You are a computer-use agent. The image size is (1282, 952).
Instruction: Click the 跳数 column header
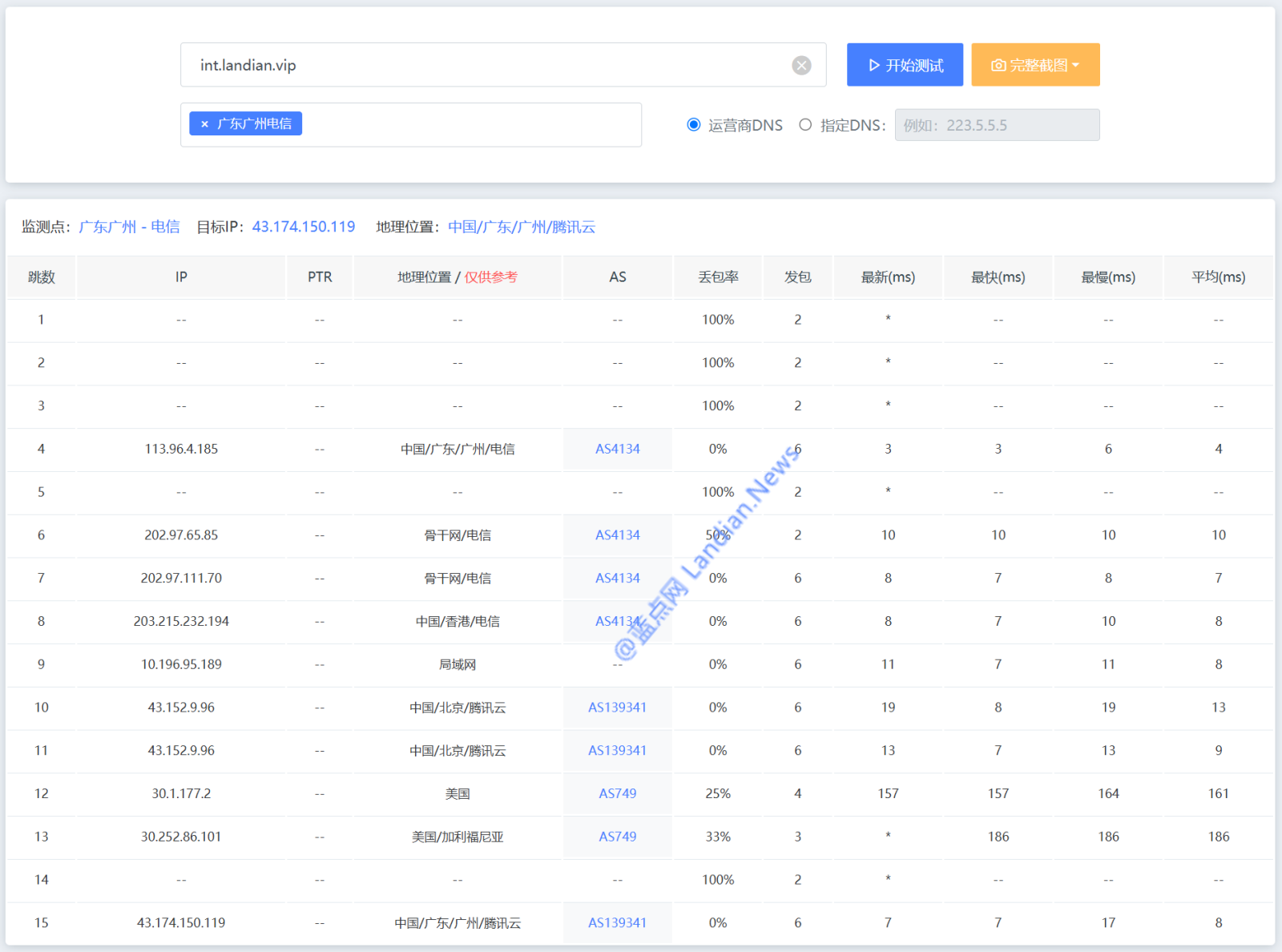click(42, 277)
